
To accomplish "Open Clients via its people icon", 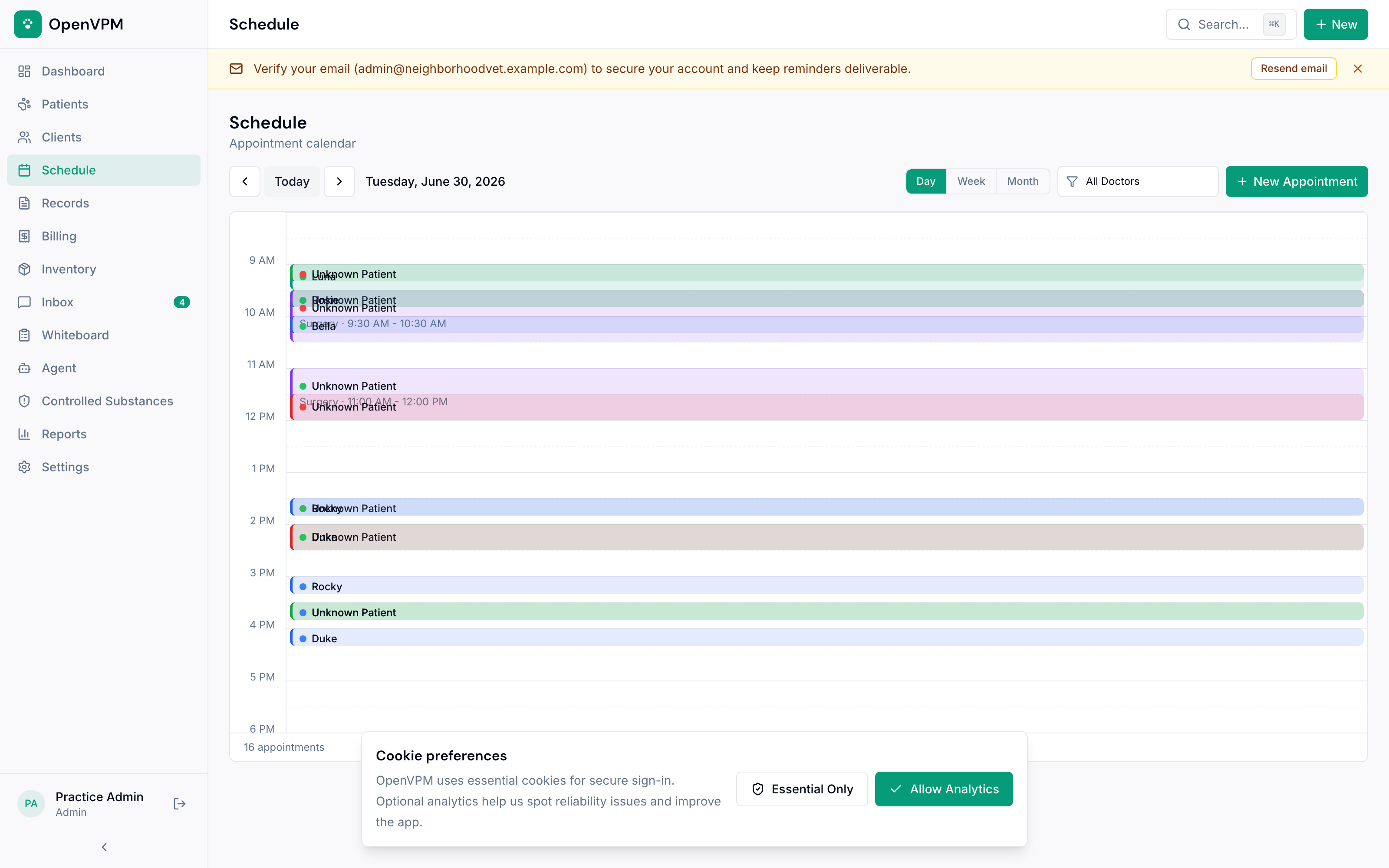I will pos(24,137).
